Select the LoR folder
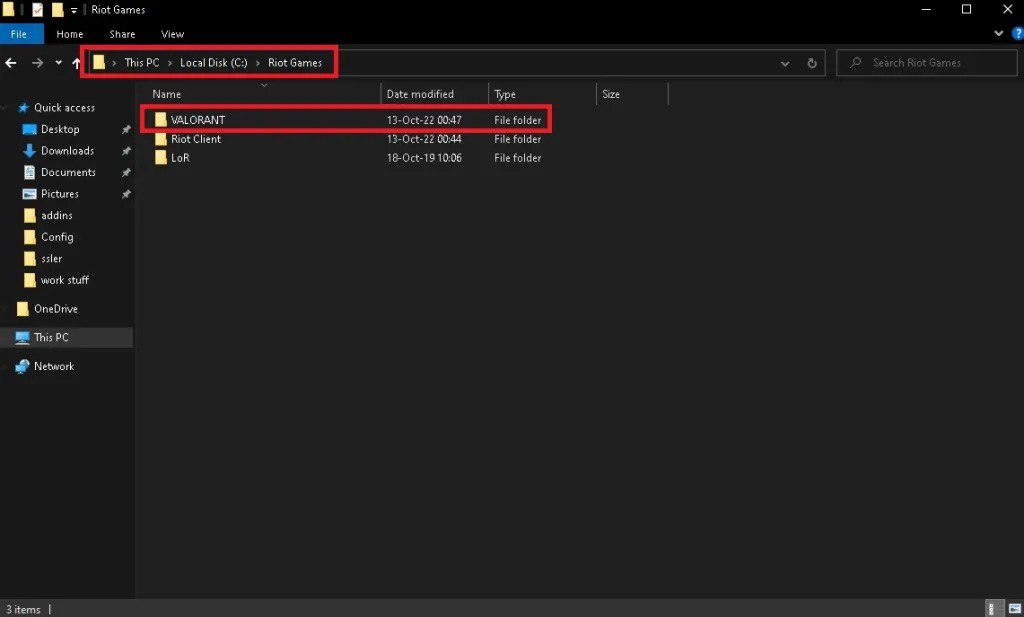Viewport: 1024px width, 617px height. (180, 158)
